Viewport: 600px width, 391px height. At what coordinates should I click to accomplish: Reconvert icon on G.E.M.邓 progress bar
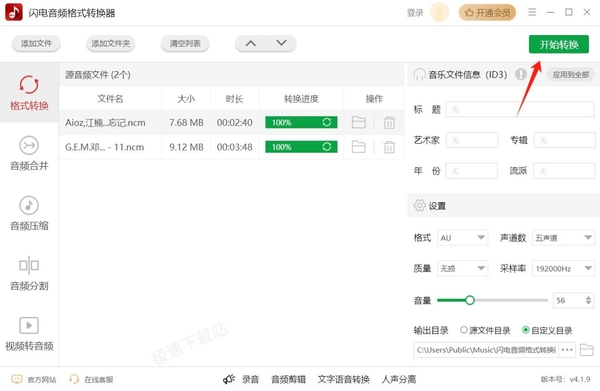tap(326, 147)
